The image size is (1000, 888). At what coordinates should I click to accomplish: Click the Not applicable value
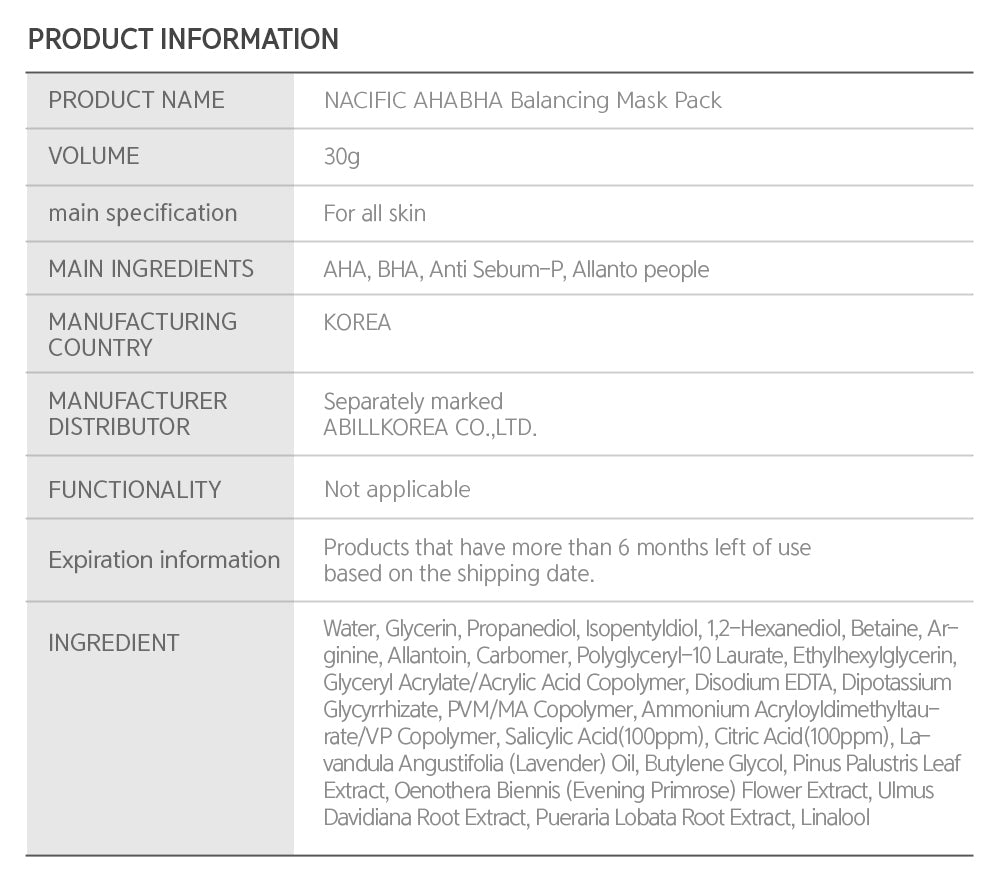pyautogui.click(x=397, y=489)
